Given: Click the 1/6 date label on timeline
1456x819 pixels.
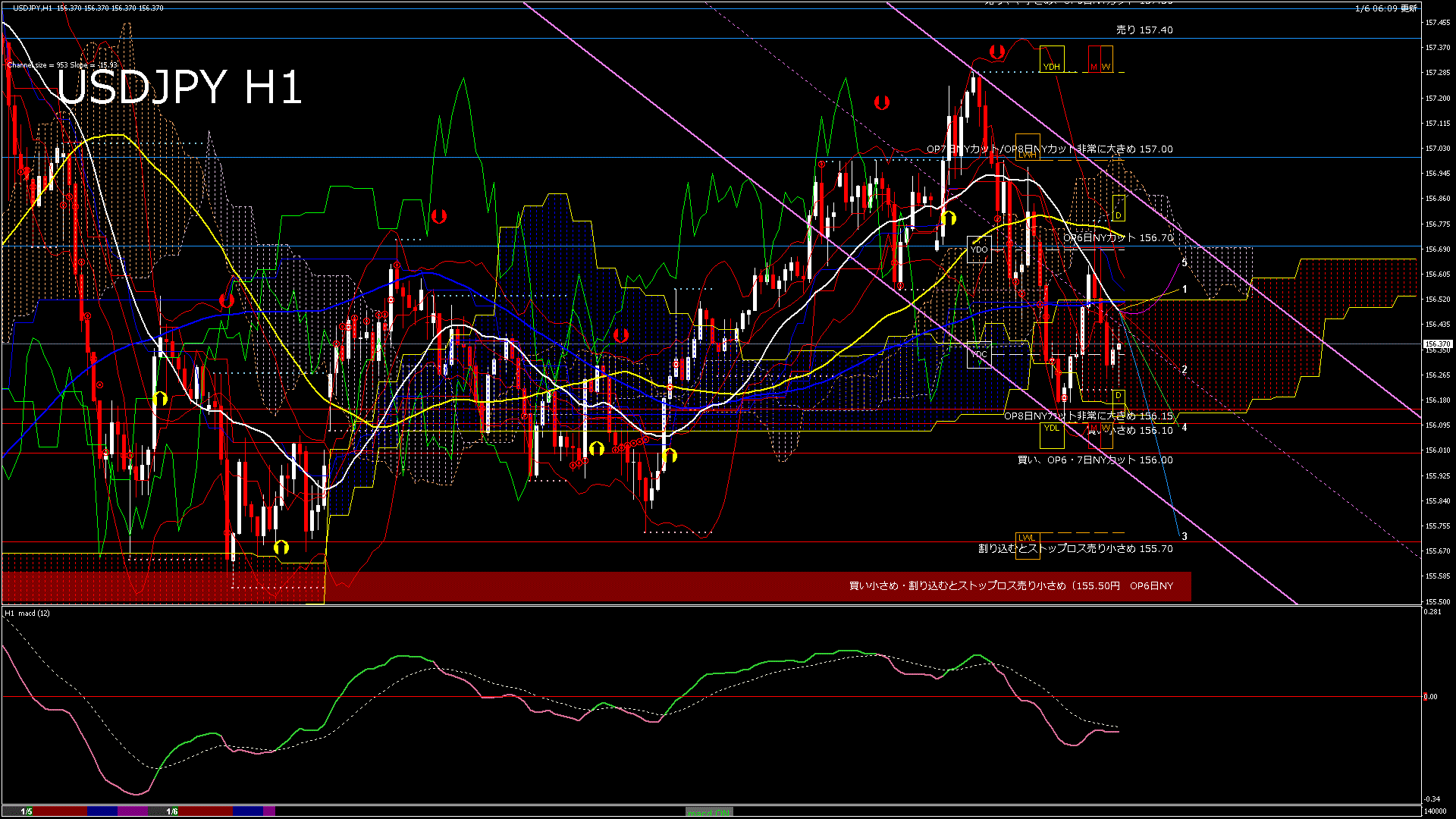Looking at the screenshot, I should 172,811.
